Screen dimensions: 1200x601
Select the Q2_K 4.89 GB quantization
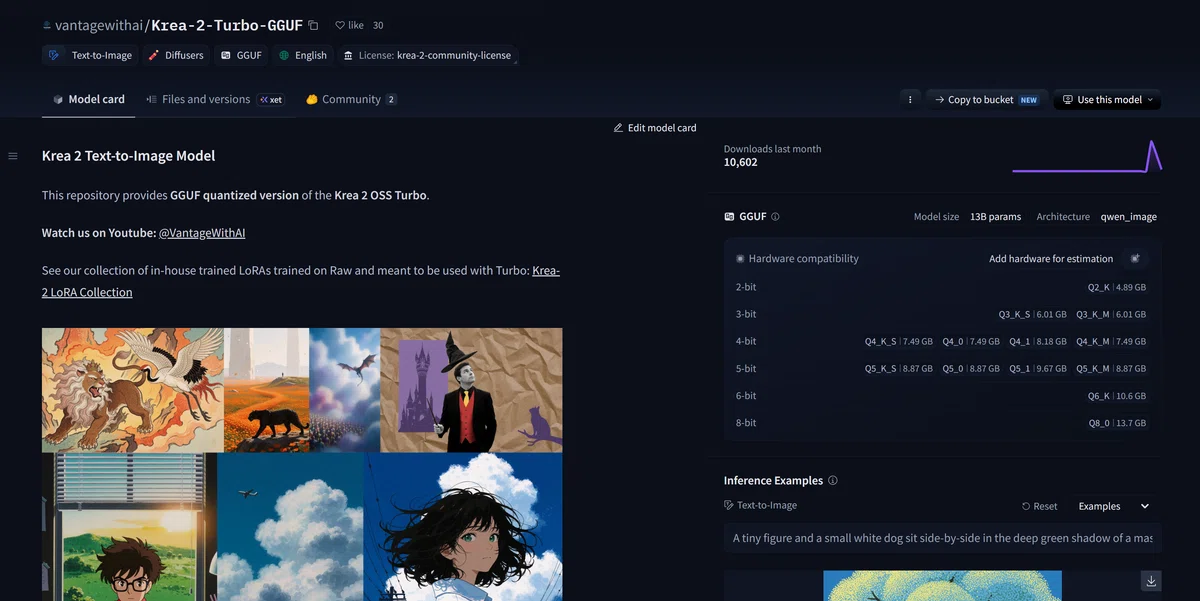1117,287
